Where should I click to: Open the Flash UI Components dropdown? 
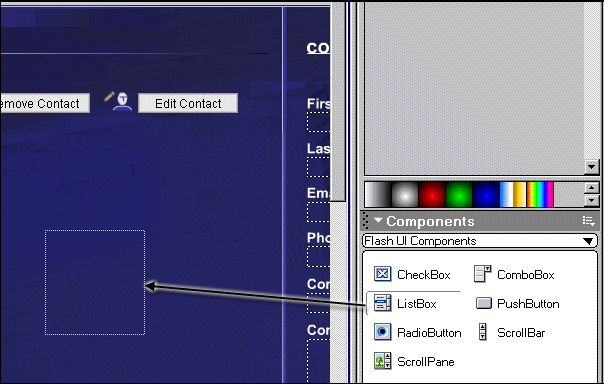click(480, 241)
